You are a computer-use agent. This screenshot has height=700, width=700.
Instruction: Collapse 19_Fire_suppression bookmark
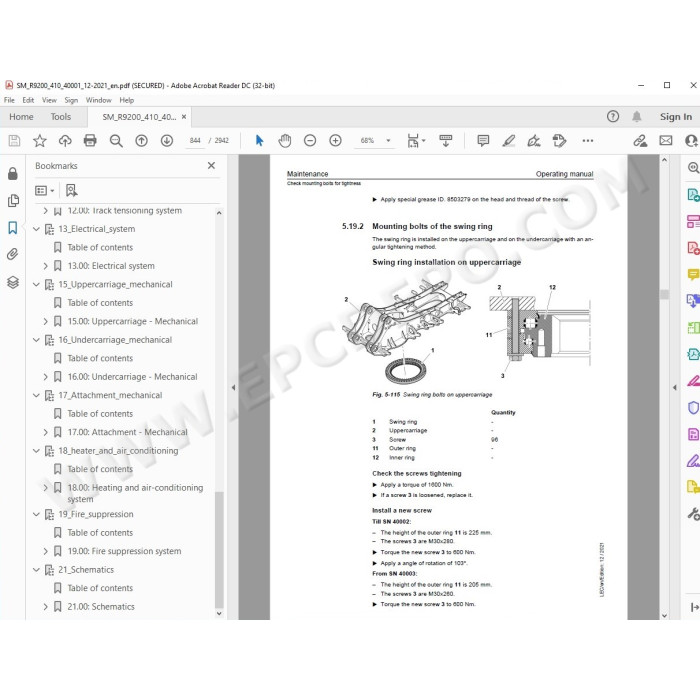coord(36,514)
